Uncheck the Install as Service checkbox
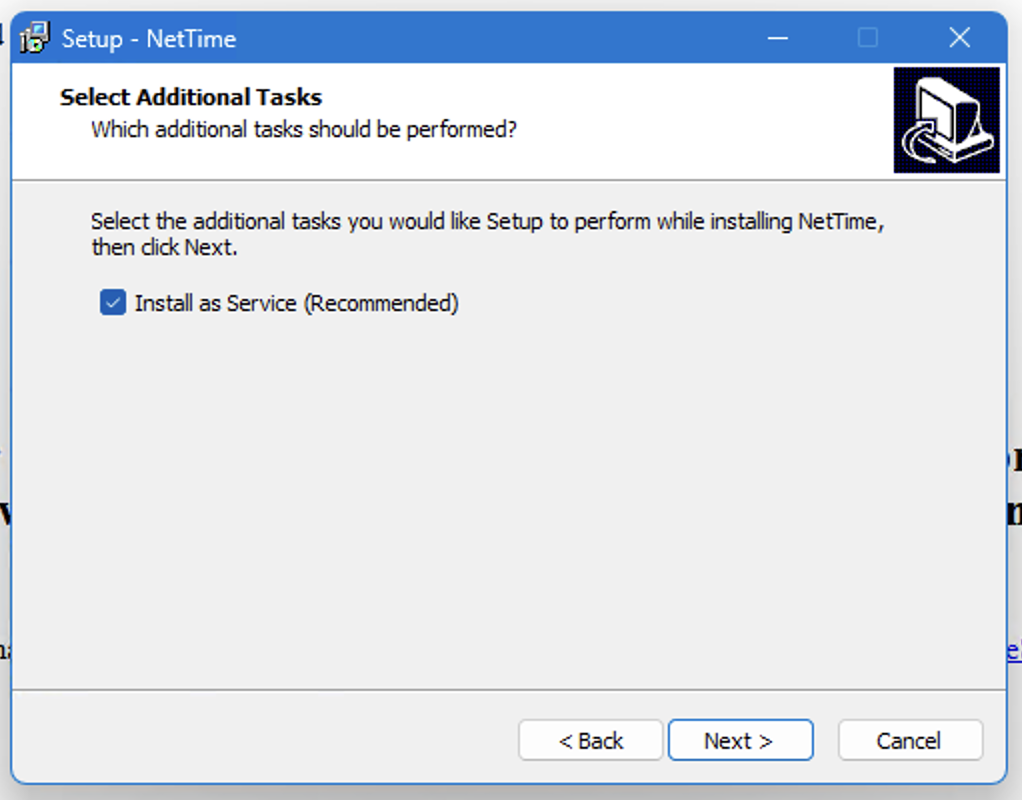The height and width of the screenshot is (800, 1022). pyautogui.click(x=113, y=303)
